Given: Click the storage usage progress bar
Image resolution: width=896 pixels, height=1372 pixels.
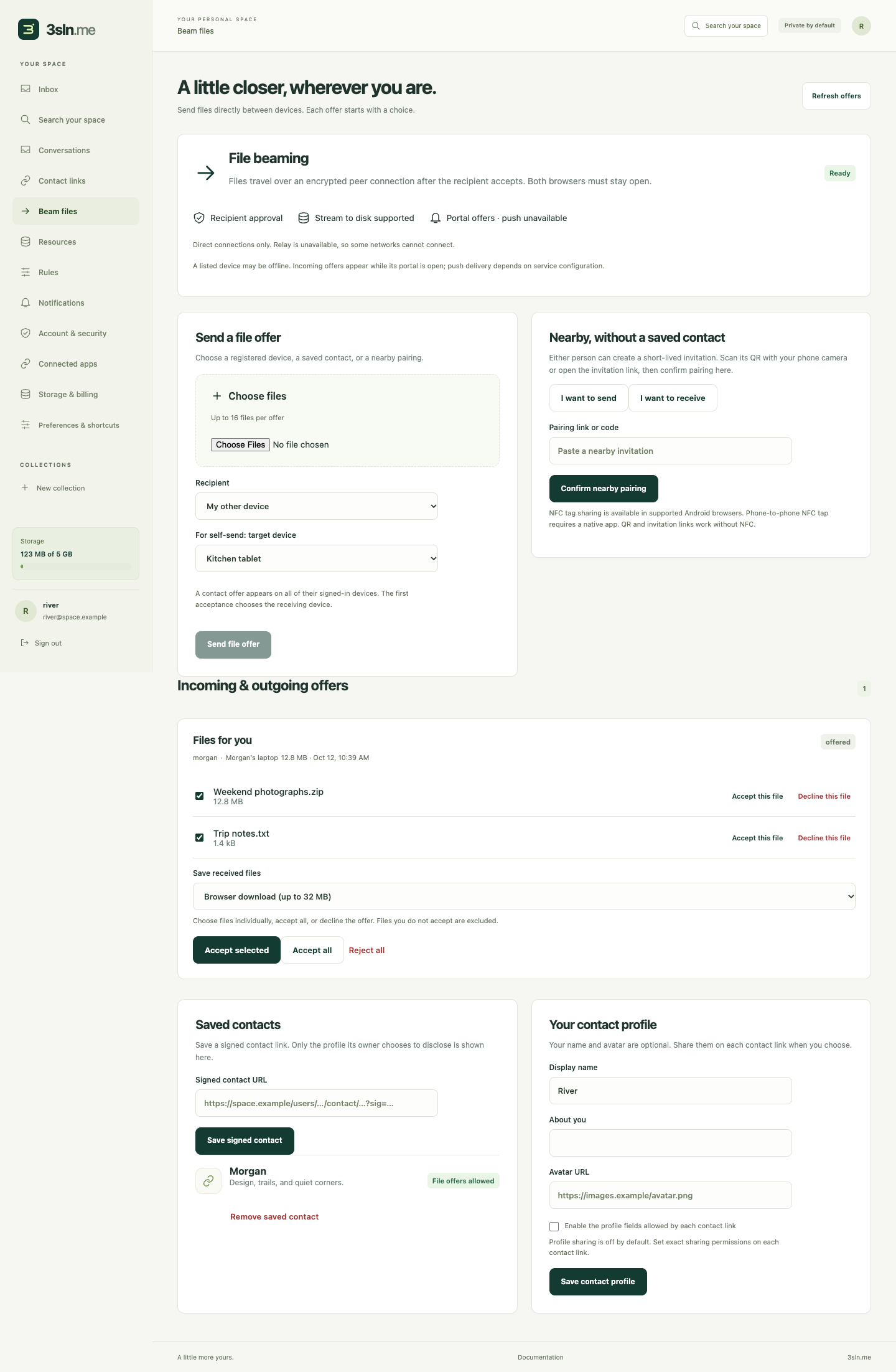Looking at the screenshot, I should [76, 566].
